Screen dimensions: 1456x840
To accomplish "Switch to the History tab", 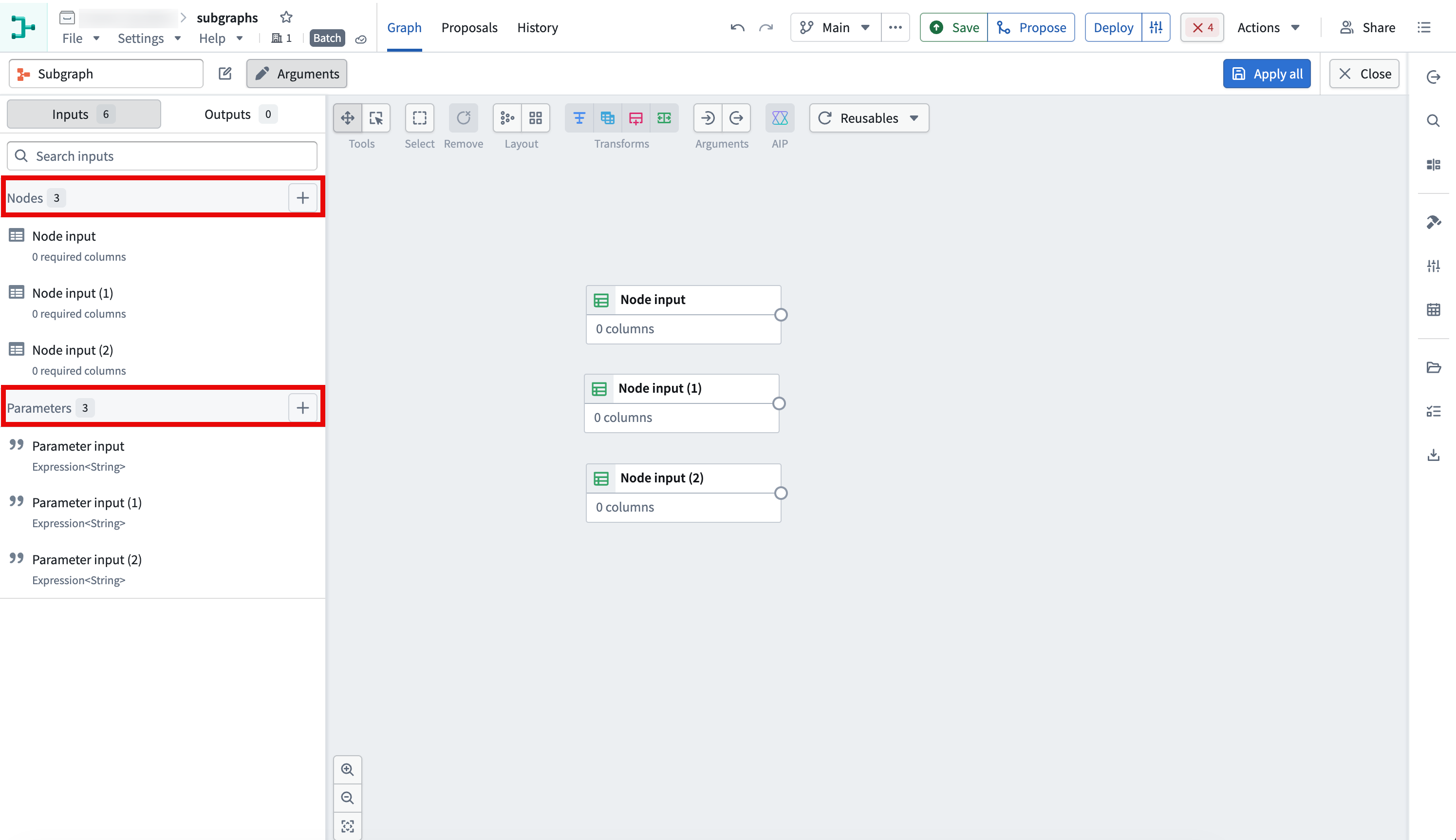I will click(x=537, y=28).
